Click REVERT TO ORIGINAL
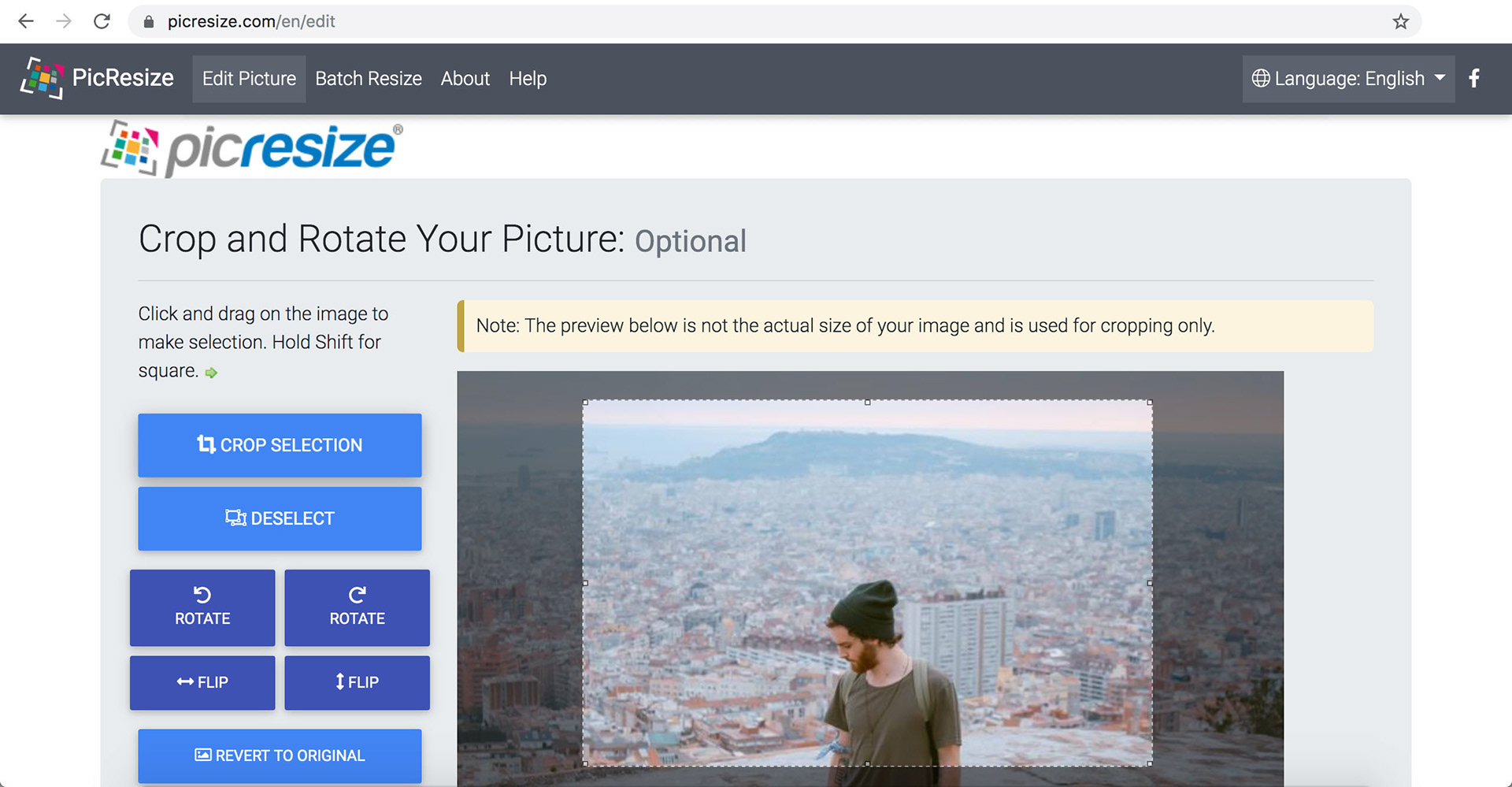Image resolution: width=1512 pixels, height=787 pixels. pyautogui.click(x=280, y=755)
